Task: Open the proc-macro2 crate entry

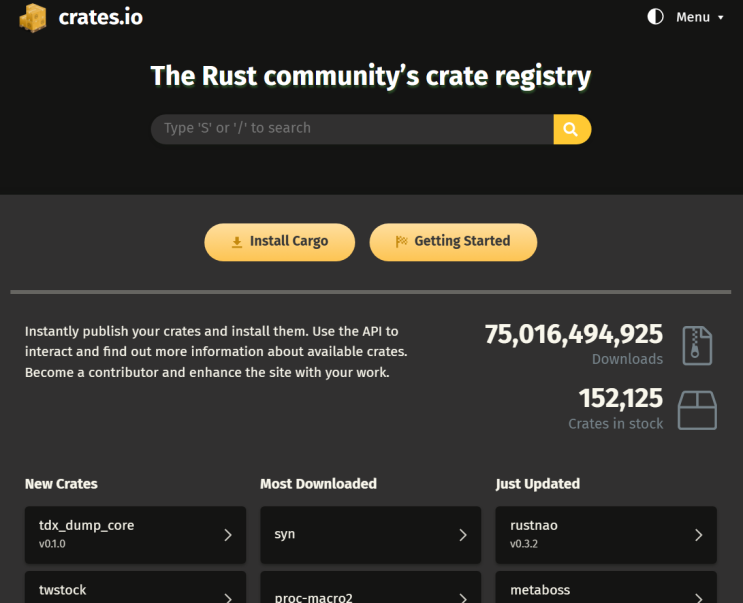Action: [355, 594]
